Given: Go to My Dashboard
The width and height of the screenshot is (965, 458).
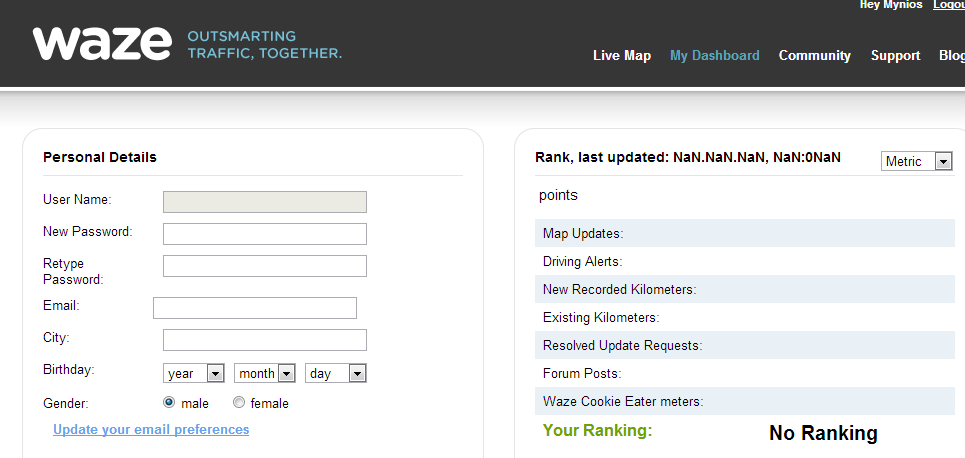Looking at the screenshot, I should point(715,55).
